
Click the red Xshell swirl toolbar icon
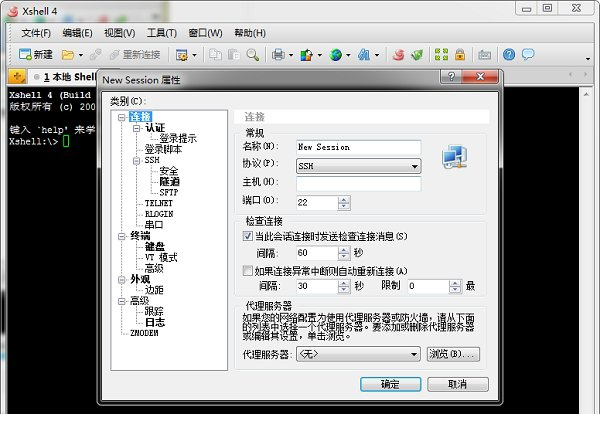398,55
